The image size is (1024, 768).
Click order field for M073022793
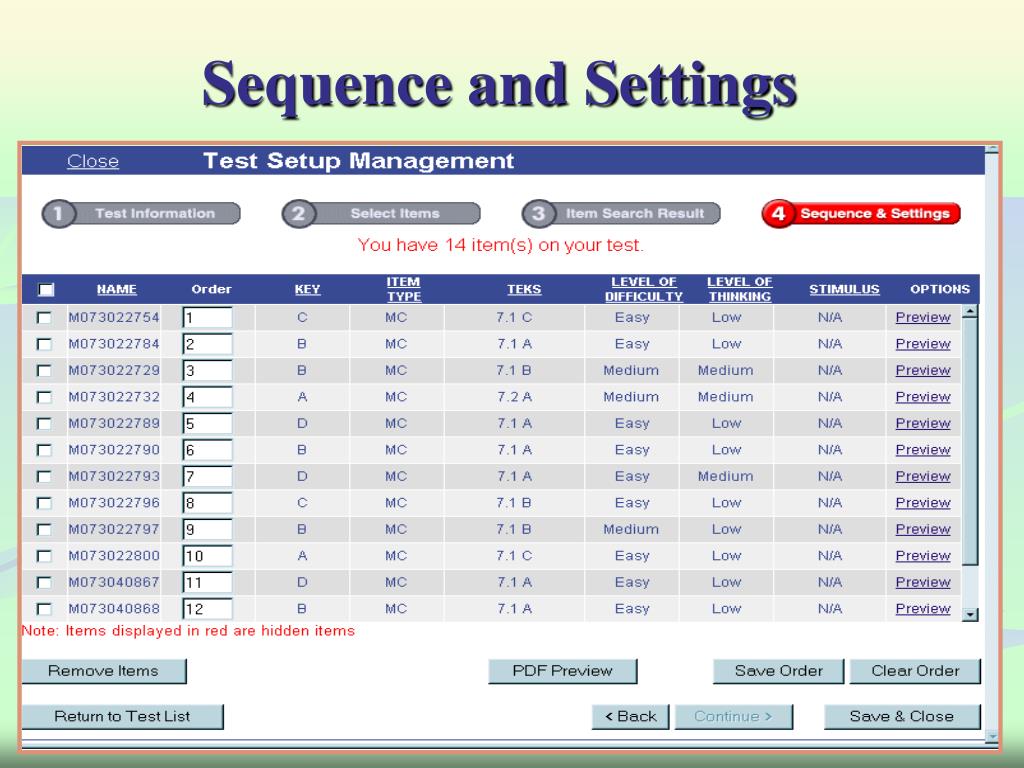pos(208,477)
